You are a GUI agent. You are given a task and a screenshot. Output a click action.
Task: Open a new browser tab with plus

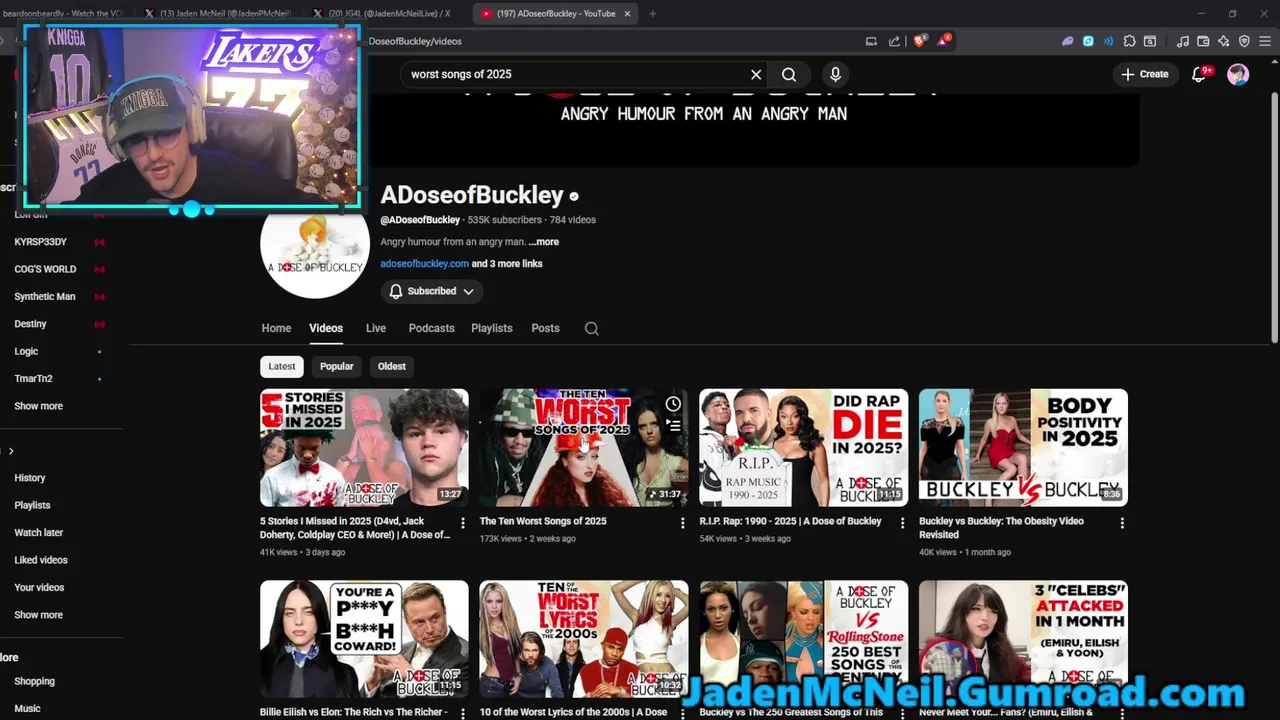pyautogui.click(x=652, y=14)
